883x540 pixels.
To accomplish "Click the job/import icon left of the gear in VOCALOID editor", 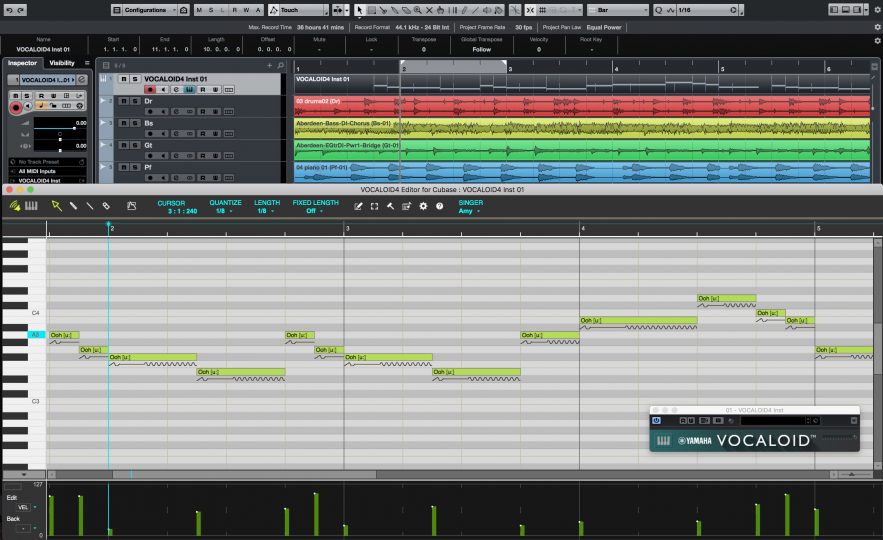I will [407, 207].
